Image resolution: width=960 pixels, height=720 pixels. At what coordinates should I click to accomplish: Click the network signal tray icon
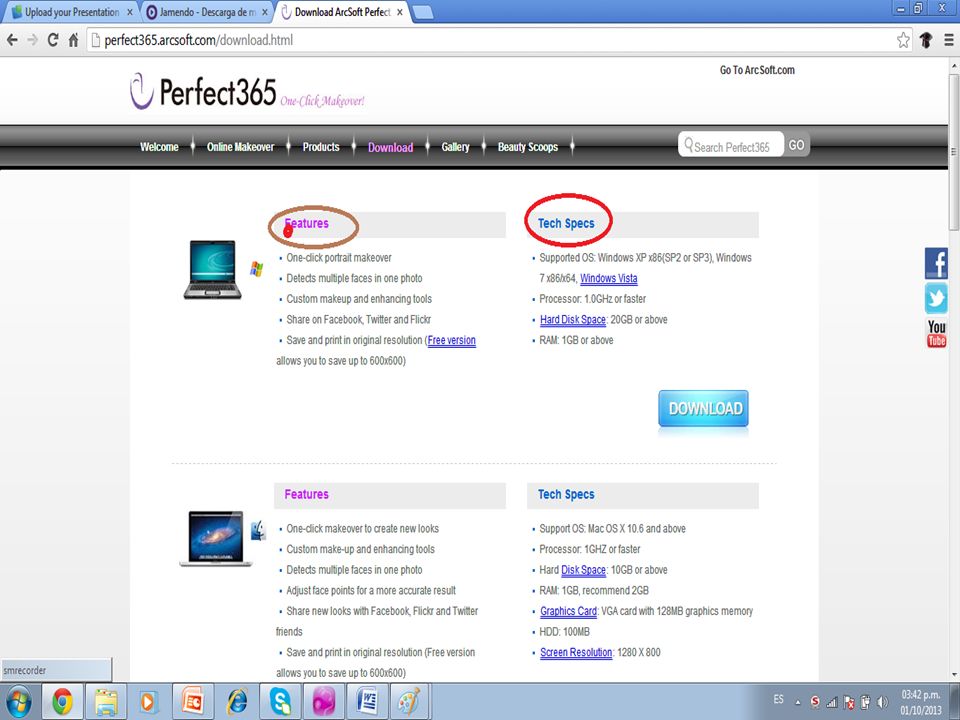(831, 702)
